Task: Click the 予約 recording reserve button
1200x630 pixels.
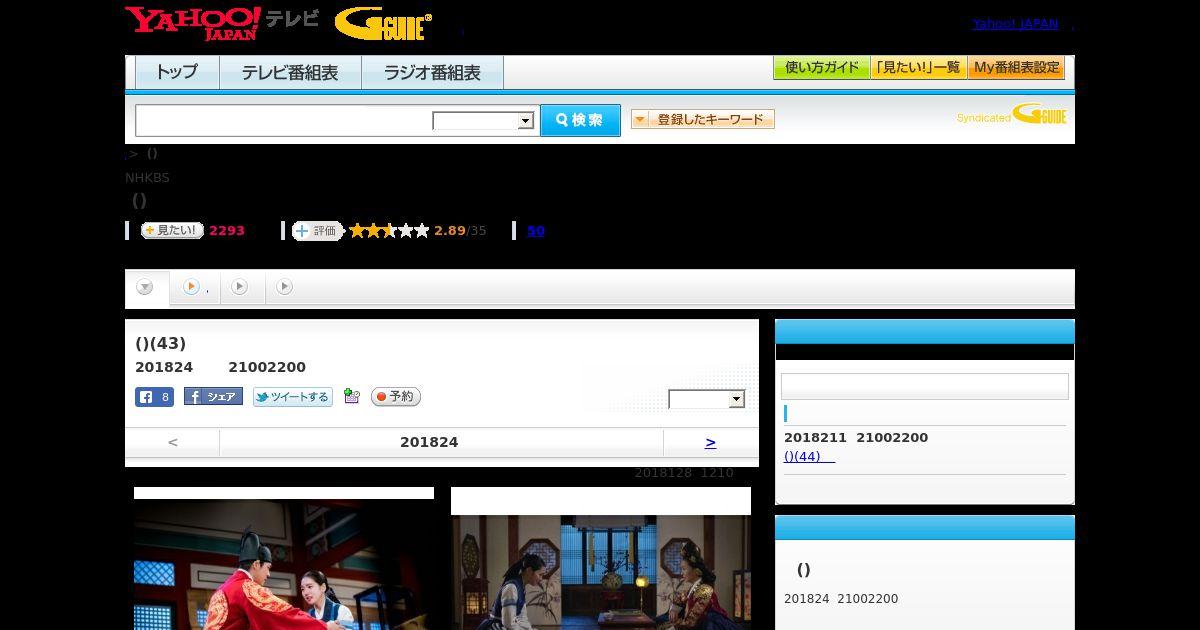Action: [x=396, y=397]
